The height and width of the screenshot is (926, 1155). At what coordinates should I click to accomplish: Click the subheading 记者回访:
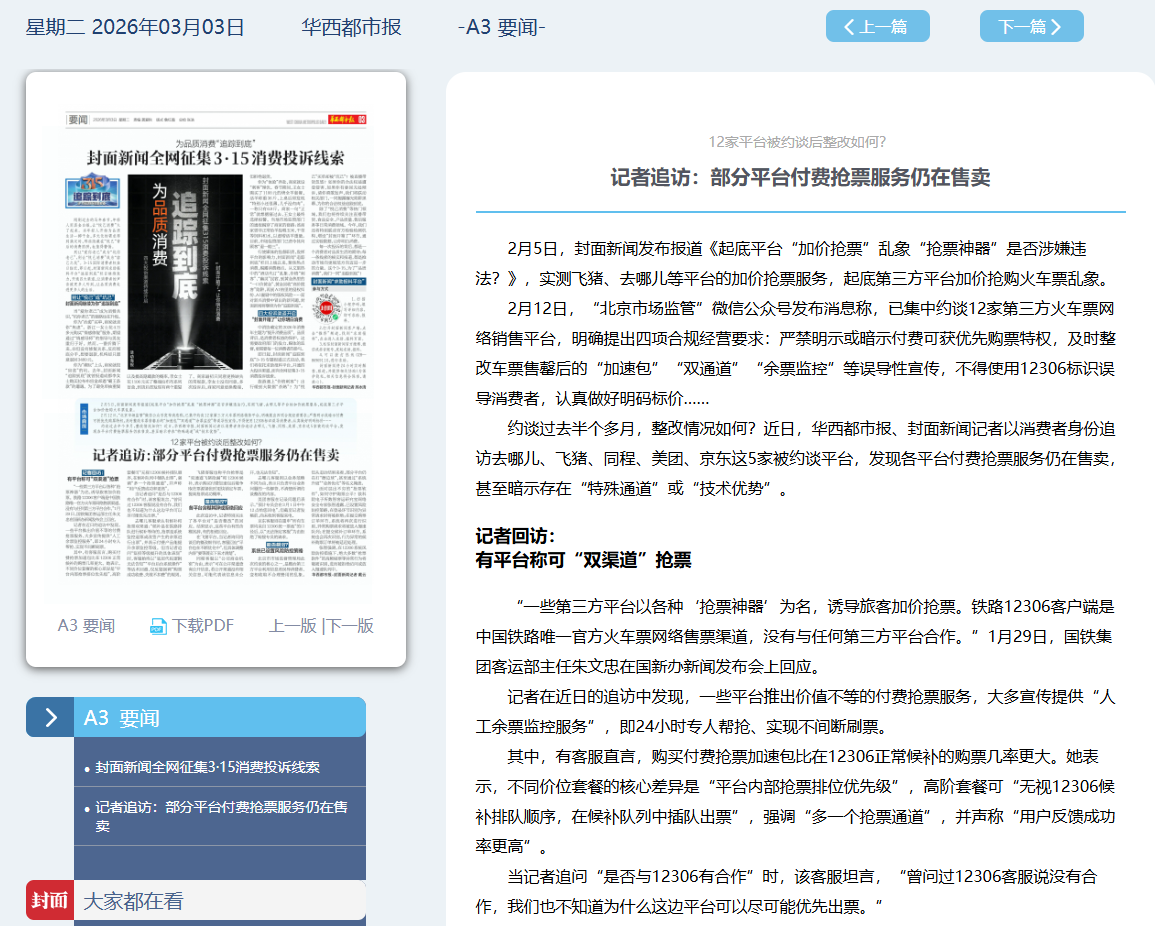coord(515,536)
